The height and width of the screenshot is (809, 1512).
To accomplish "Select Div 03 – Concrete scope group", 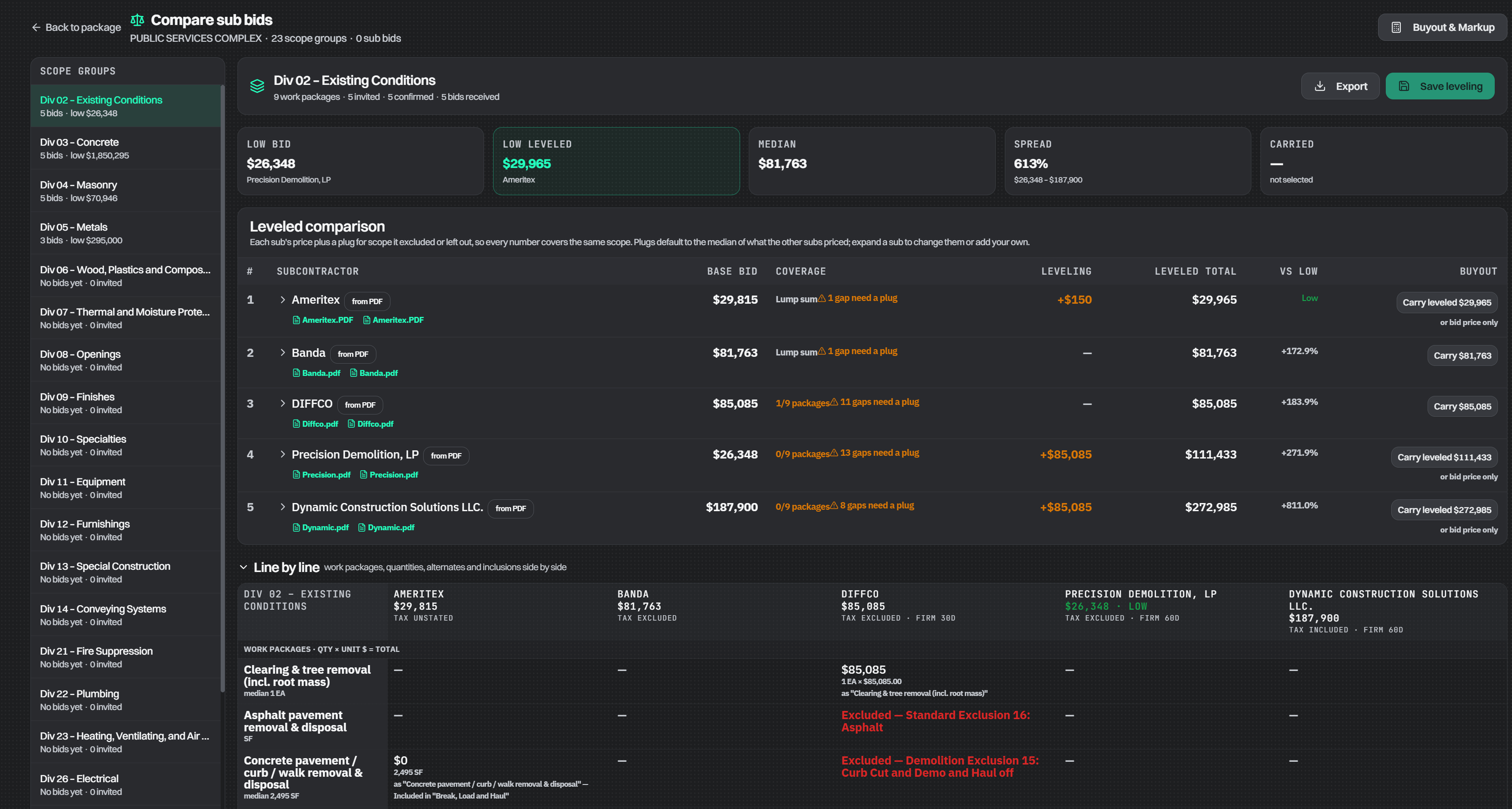I will (126, 148).
